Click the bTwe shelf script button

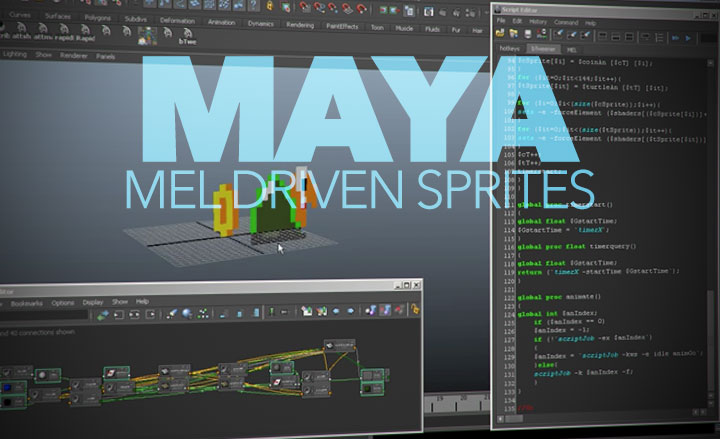(x=187, y=36)
